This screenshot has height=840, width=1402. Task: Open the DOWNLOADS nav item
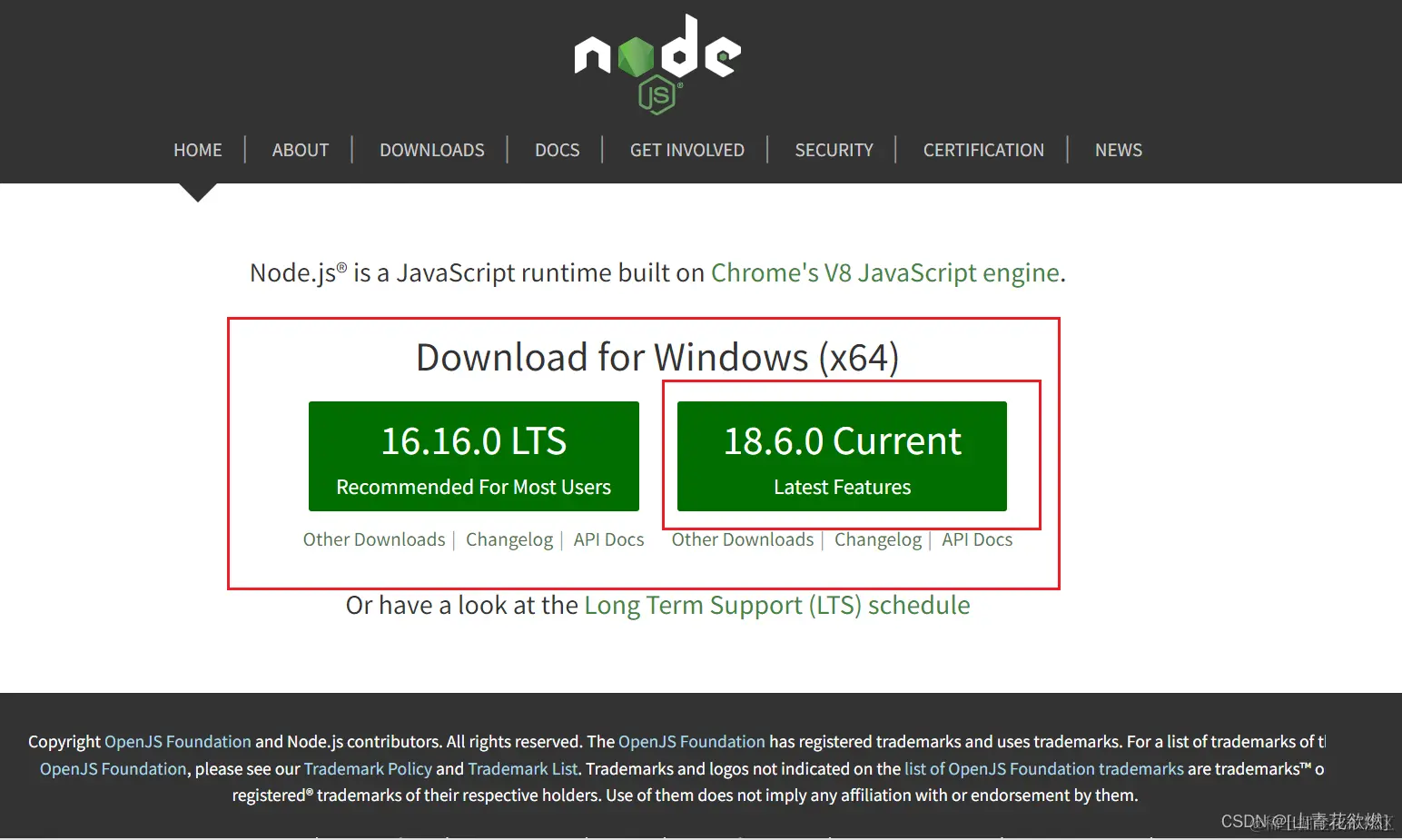pos(432,150)
